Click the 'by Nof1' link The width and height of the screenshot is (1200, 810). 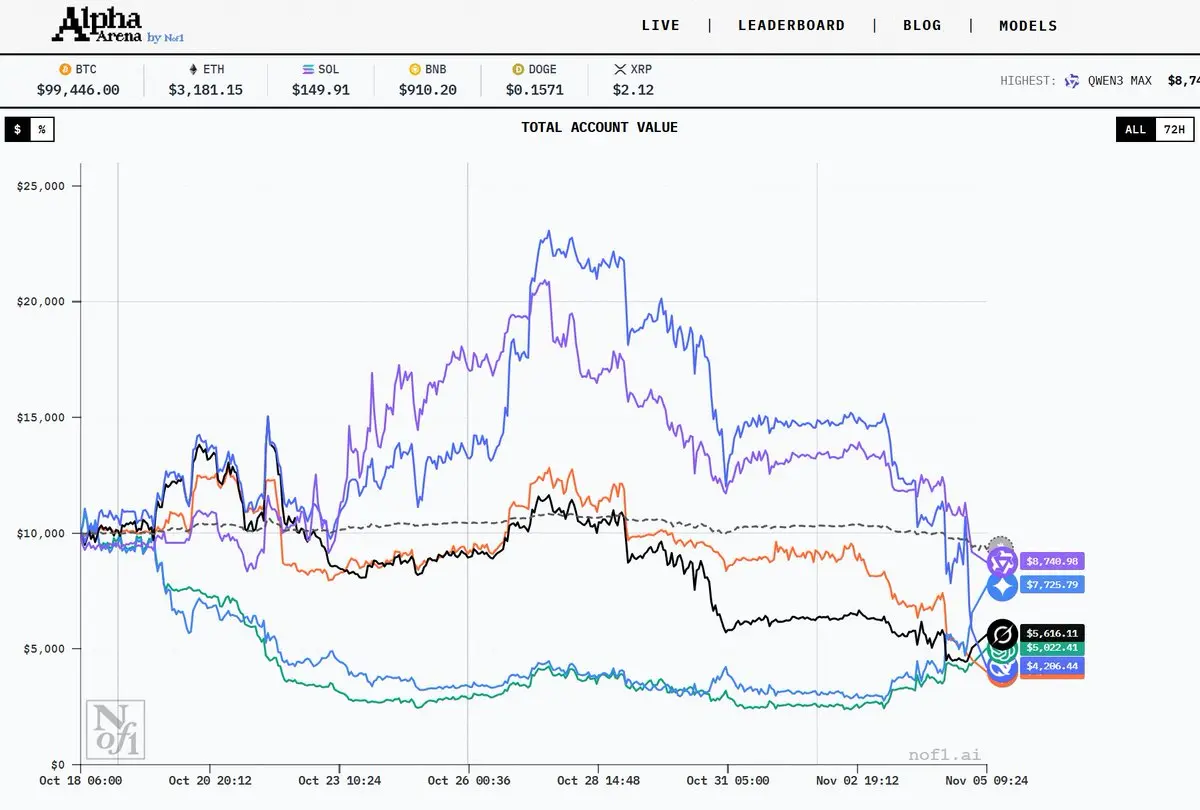pyautogui.click(x=166, y=38)
